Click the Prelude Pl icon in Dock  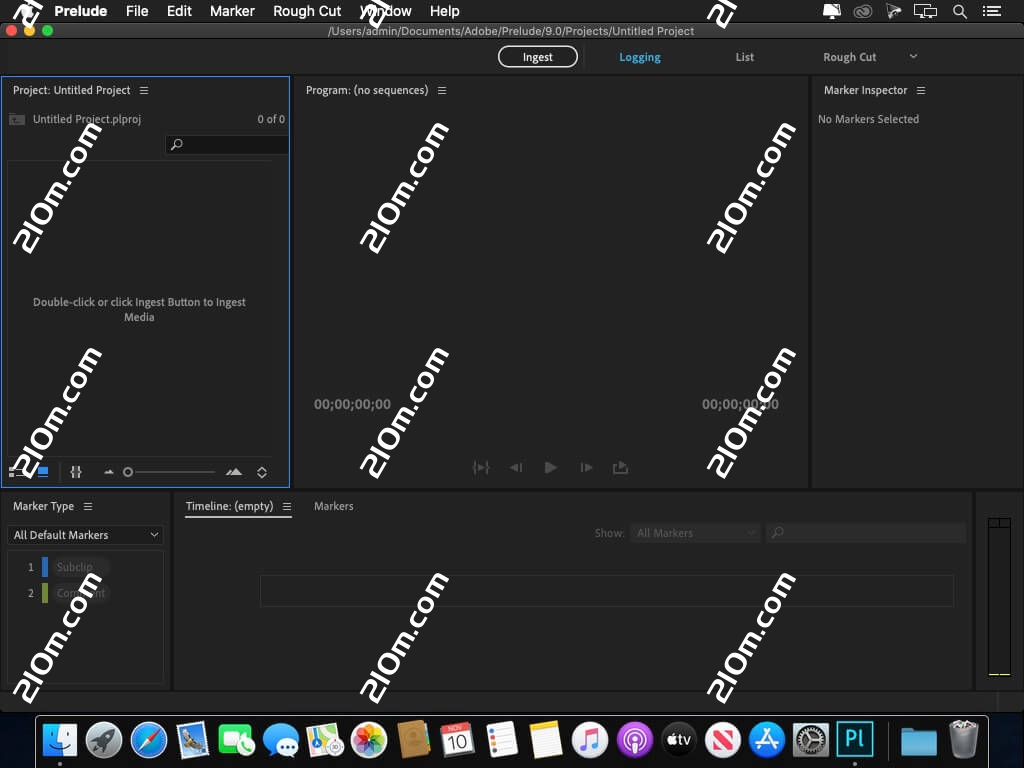pyautogui.click(x=855, y=738)
